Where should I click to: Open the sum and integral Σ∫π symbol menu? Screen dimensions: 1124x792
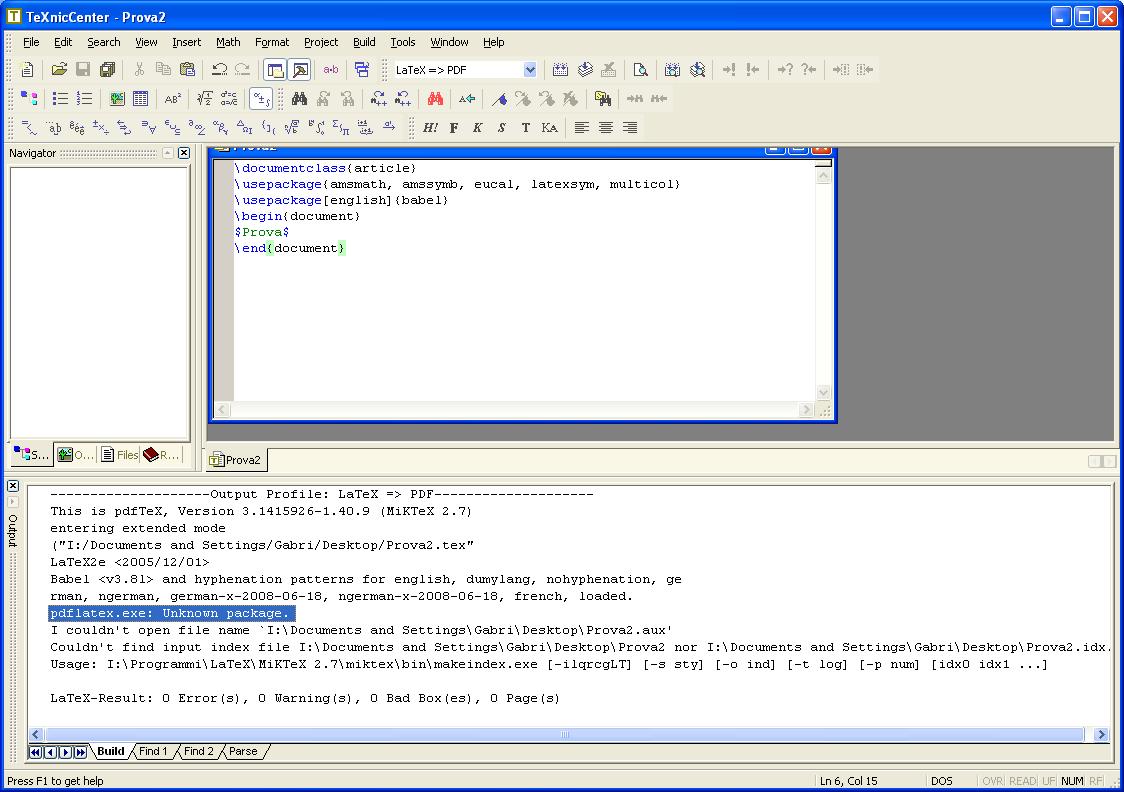click(x=340, y=128)
